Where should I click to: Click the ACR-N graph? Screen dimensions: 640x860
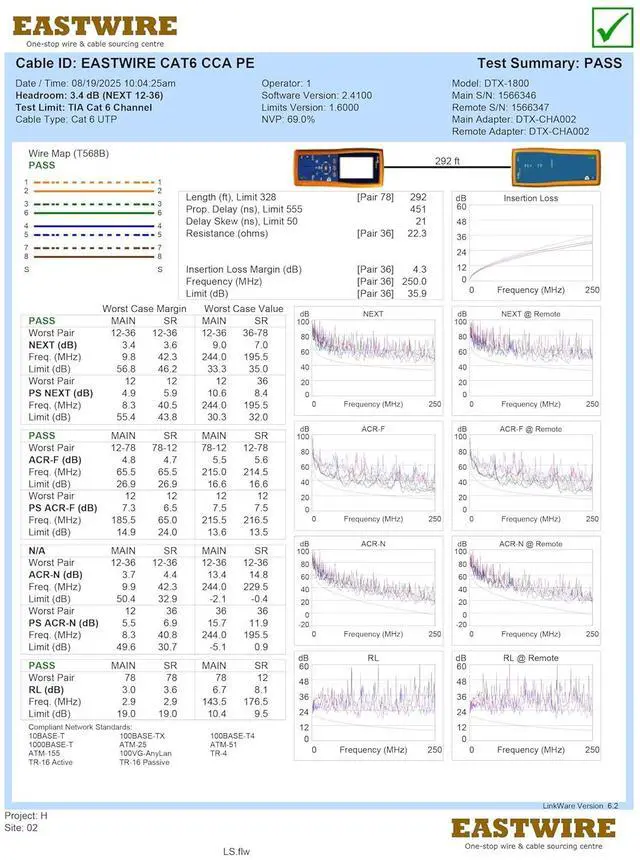click(x=374, y=590)
